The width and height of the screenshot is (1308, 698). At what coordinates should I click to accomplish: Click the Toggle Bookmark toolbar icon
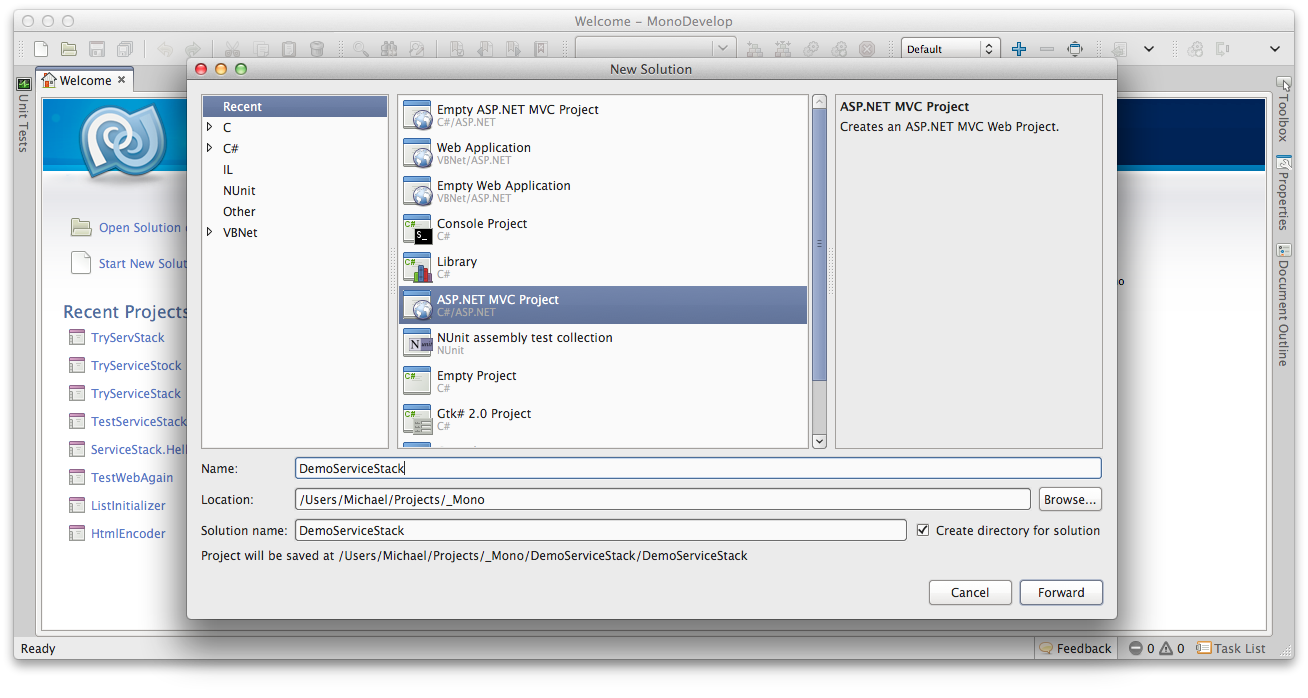coord(456,49)
